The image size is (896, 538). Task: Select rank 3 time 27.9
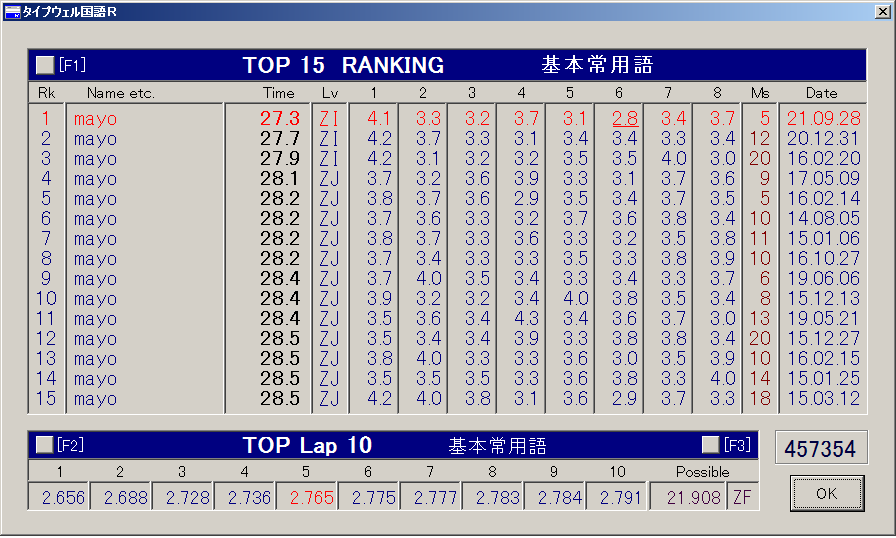(280, 158)
